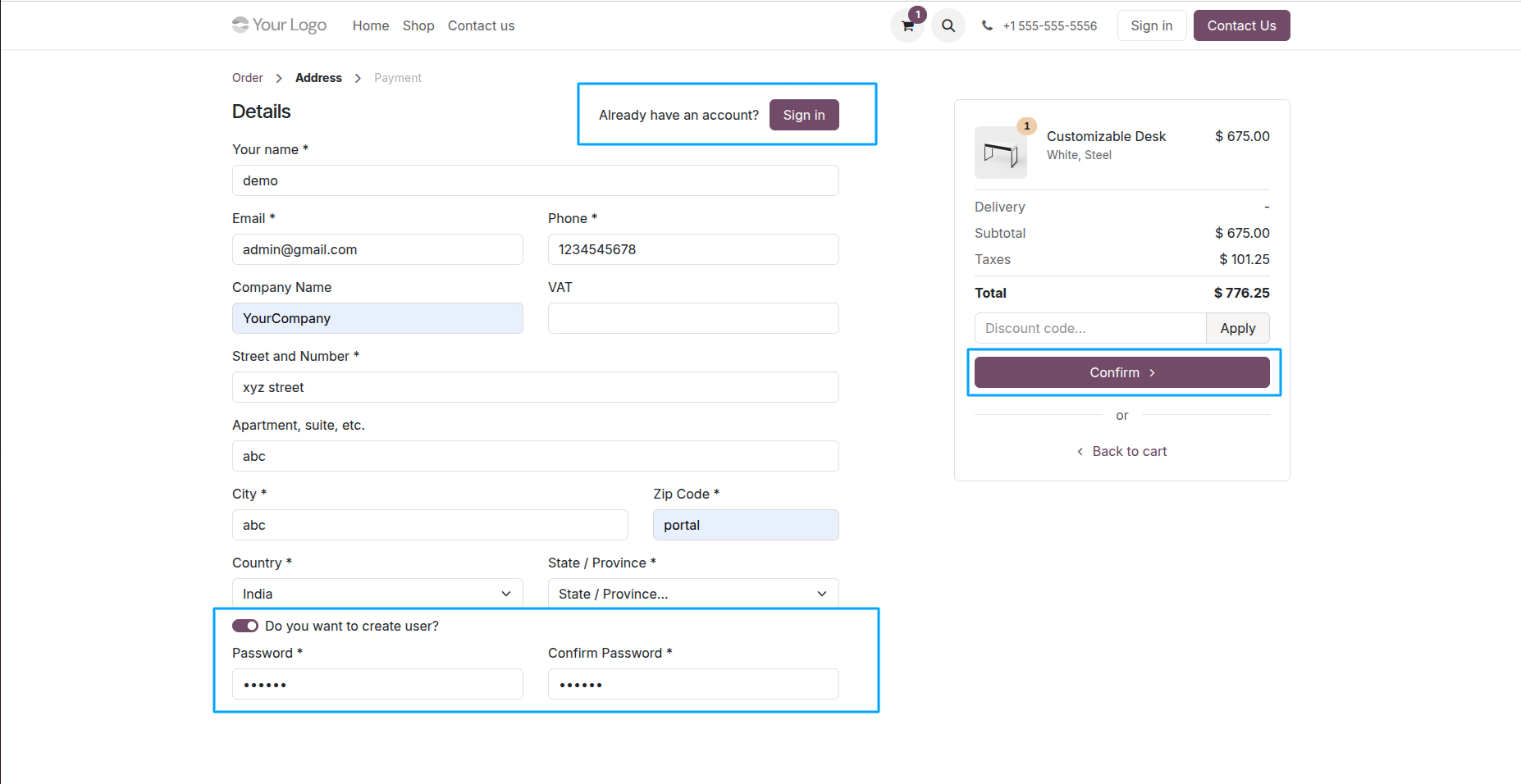Expand the State / Province dropdown
The image size is (1521, 784).
[x=693, y=594]
